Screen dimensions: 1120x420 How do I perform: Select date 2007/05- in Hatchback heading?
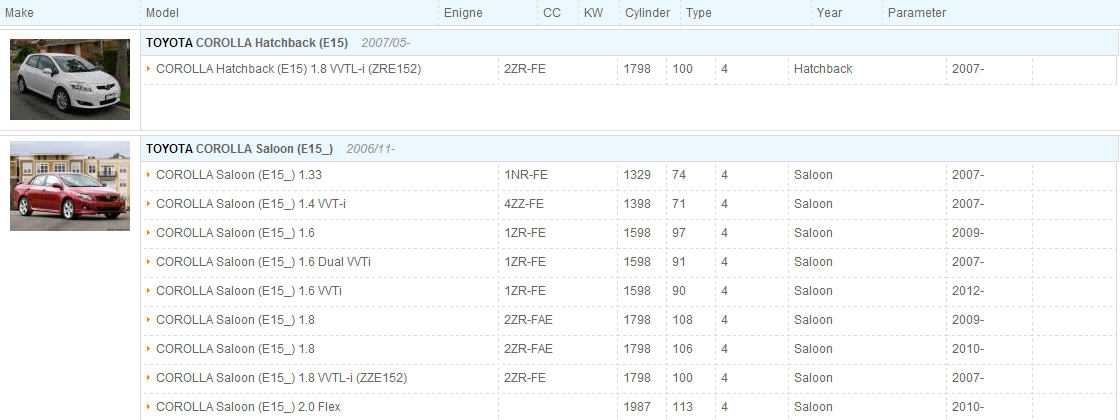(x=386, y=43)
